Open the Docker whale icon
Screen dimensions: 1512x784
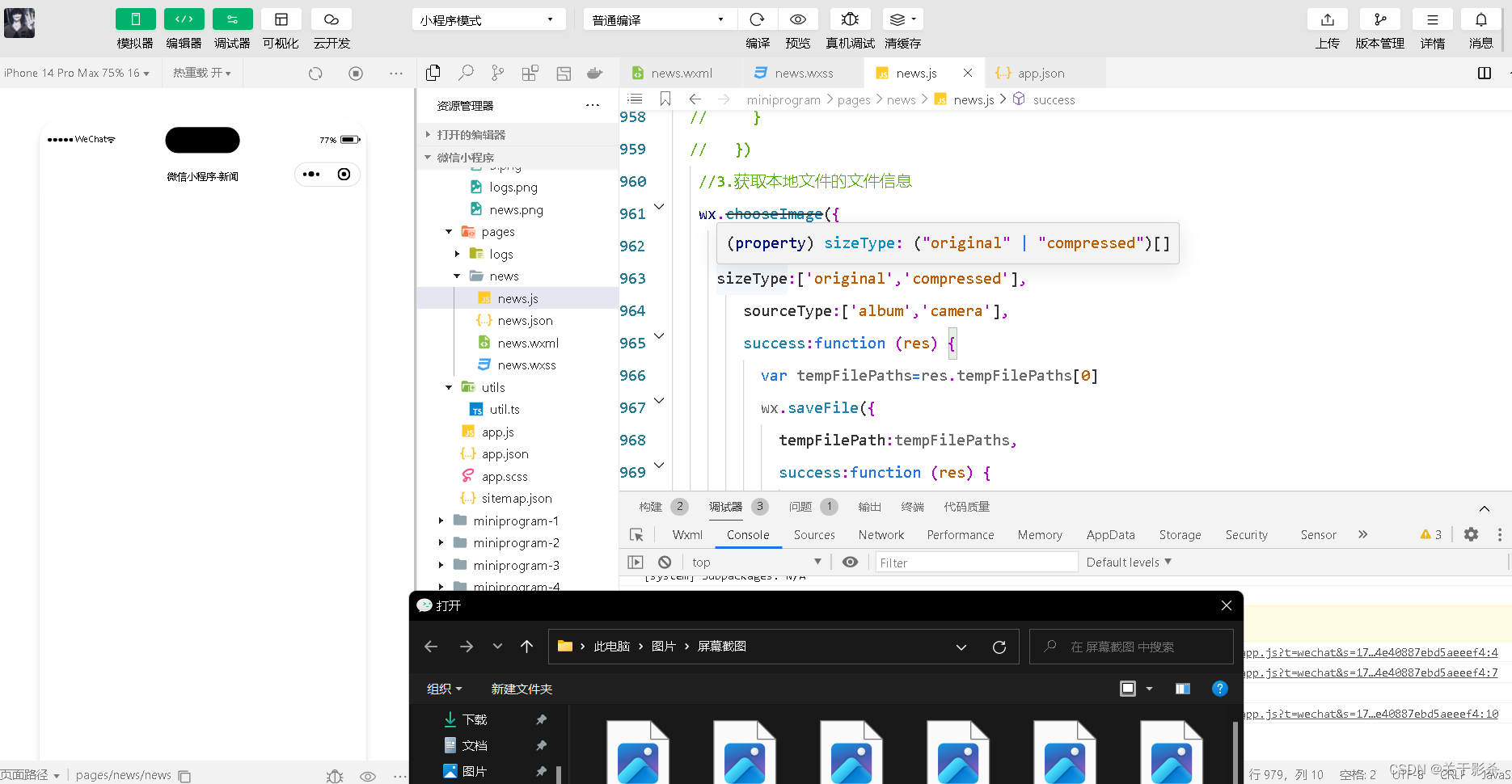pos(594,74)
